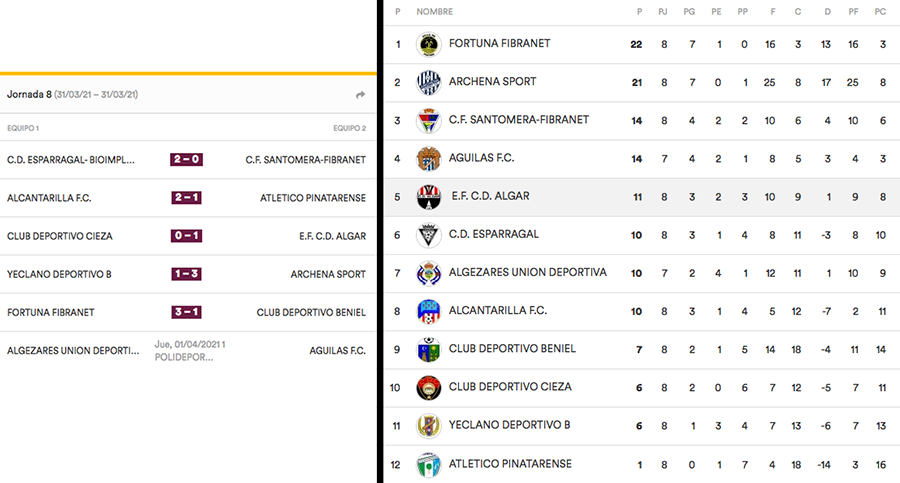Select the C.D. Esparragal club logo
The image size is (900, 483).
(x=428, y=235)
